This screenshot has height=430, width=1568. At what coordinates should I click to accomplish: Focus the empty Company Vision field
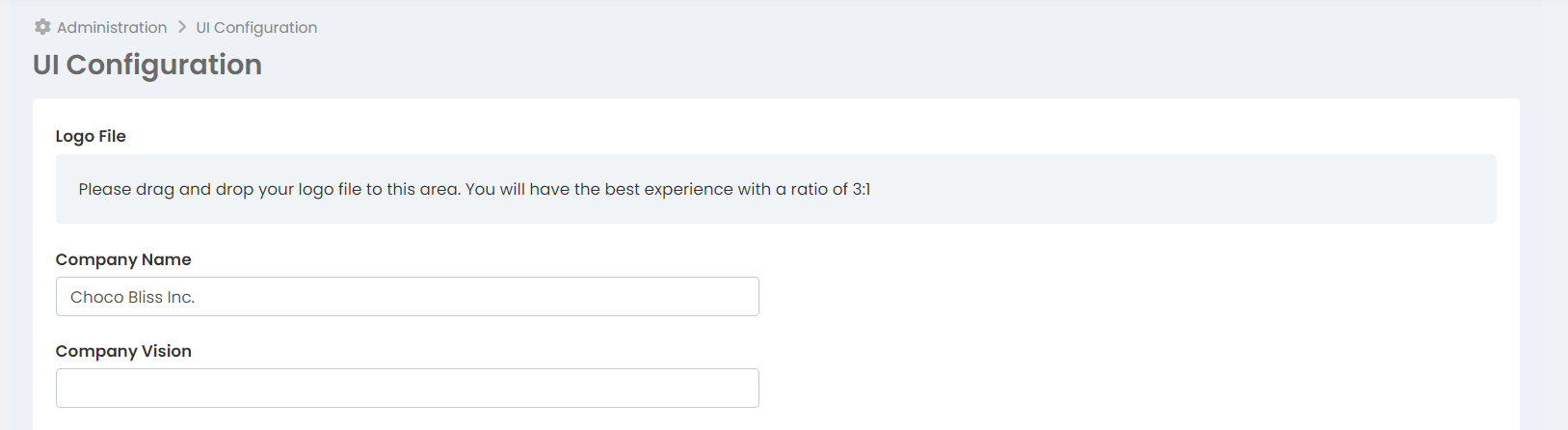click(407, 388)
